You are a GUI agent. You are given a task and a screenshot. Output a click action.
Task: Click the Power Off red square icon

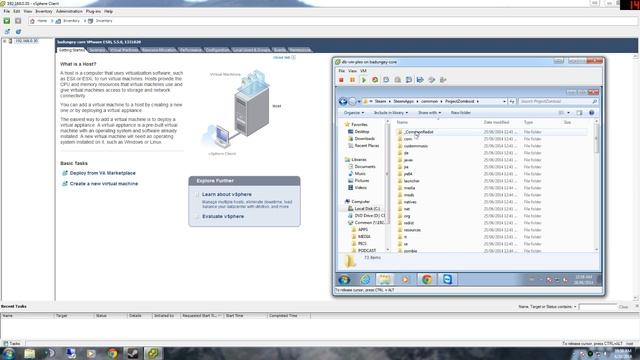coord(341,80)
